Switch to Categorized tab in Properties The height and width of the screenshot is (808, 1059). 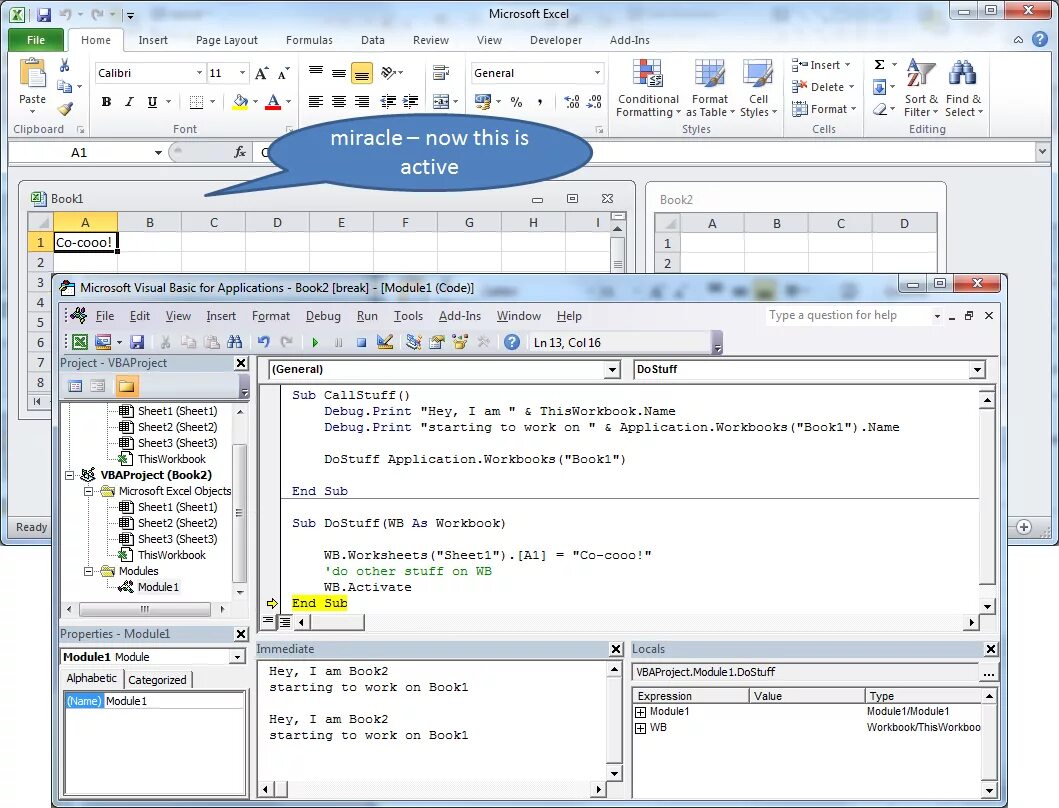coord(157,680)
